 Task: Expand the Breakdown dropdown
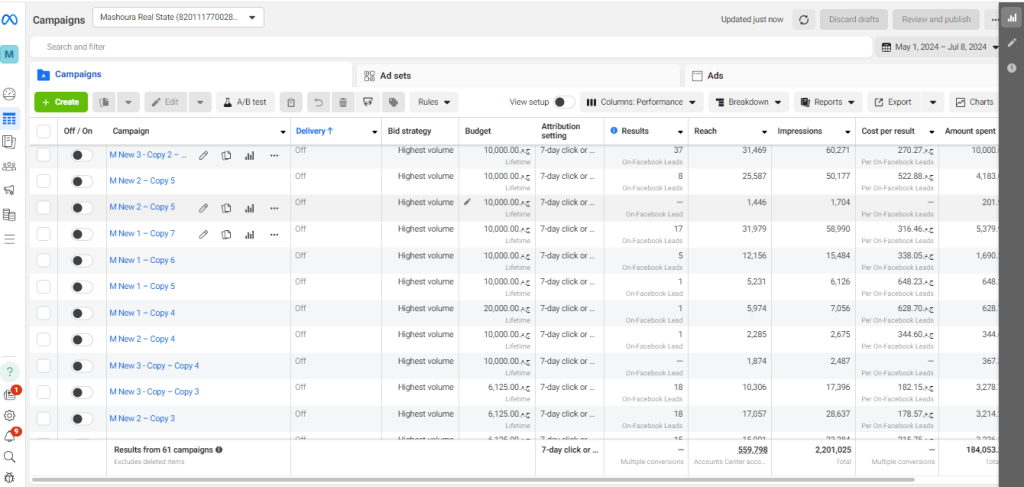coord(748,102)
